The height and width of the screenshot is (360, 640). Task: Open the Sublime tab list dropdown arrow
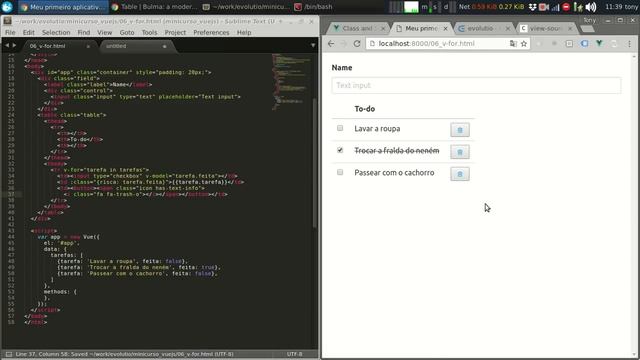[313, 45]
